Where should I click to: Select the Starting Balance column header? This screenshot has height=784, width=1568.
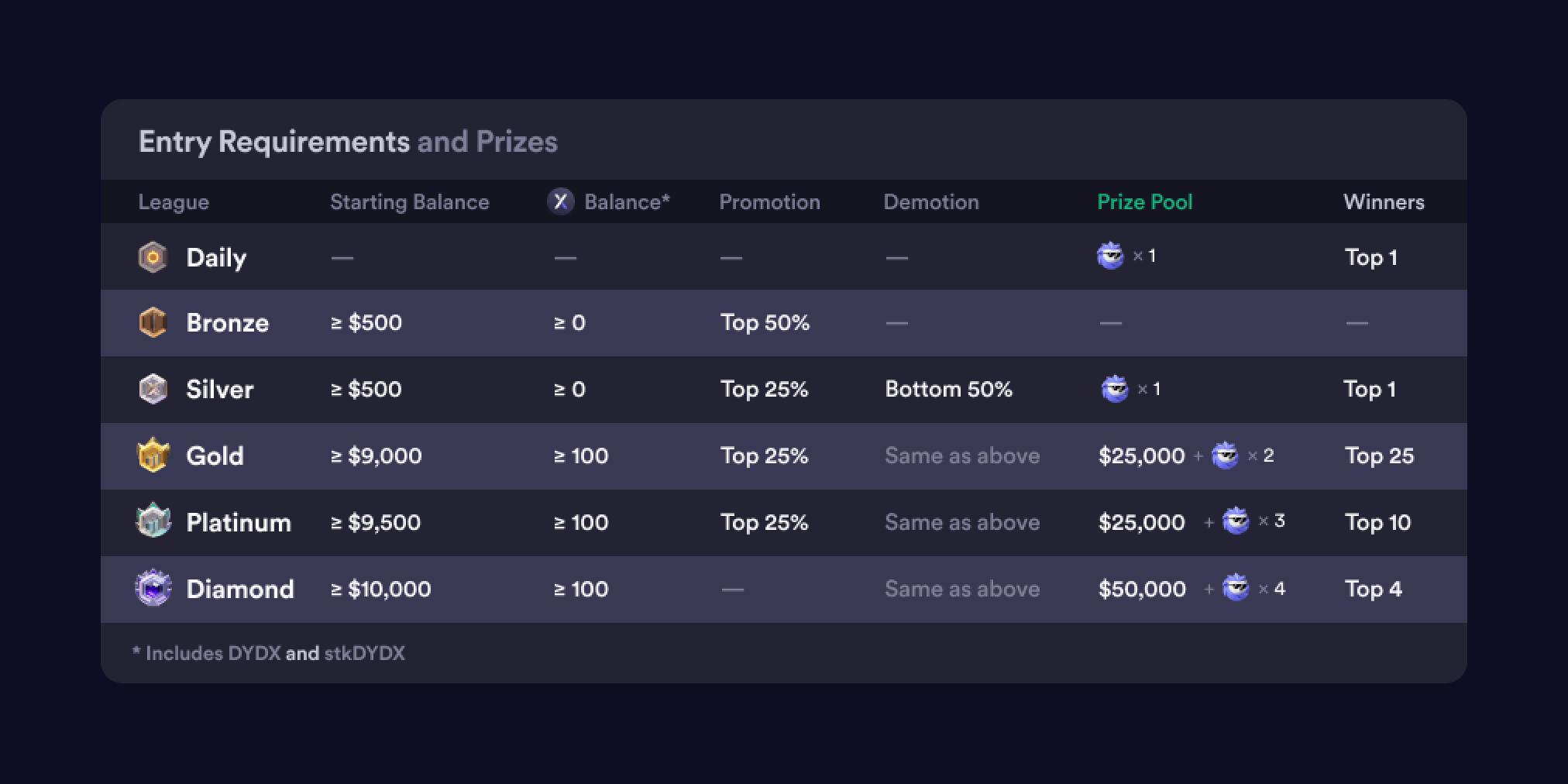pos(410,202)
